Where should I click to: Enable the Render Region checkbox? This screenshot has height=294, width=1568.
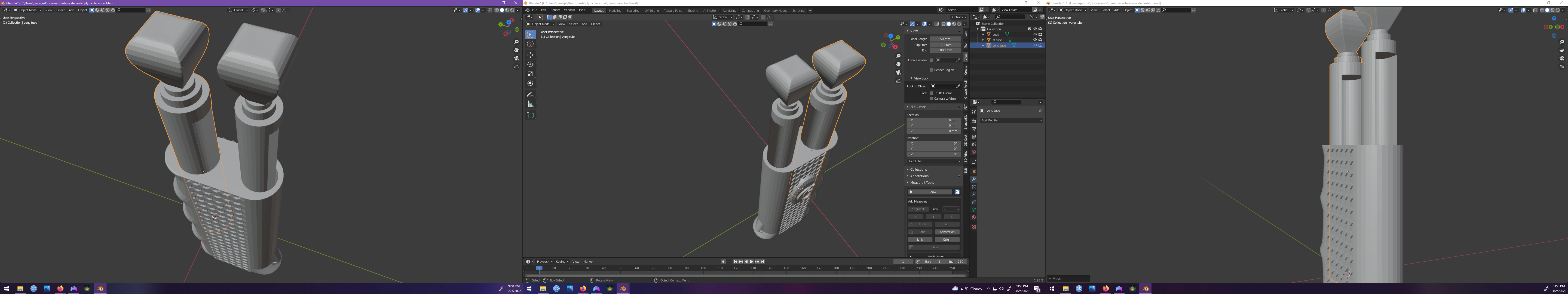pos(931,70)
